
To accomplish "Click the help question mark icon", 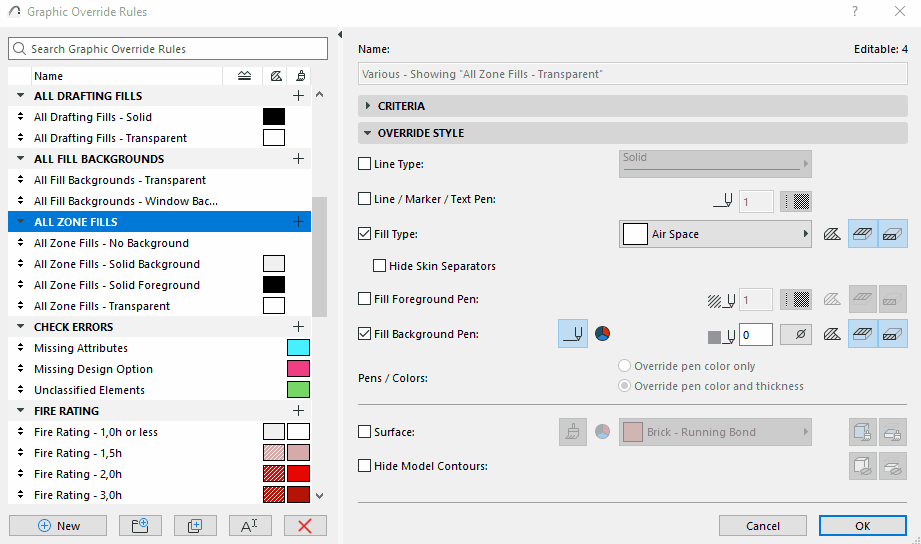I will pyautogui.click(x=855, y=11).
